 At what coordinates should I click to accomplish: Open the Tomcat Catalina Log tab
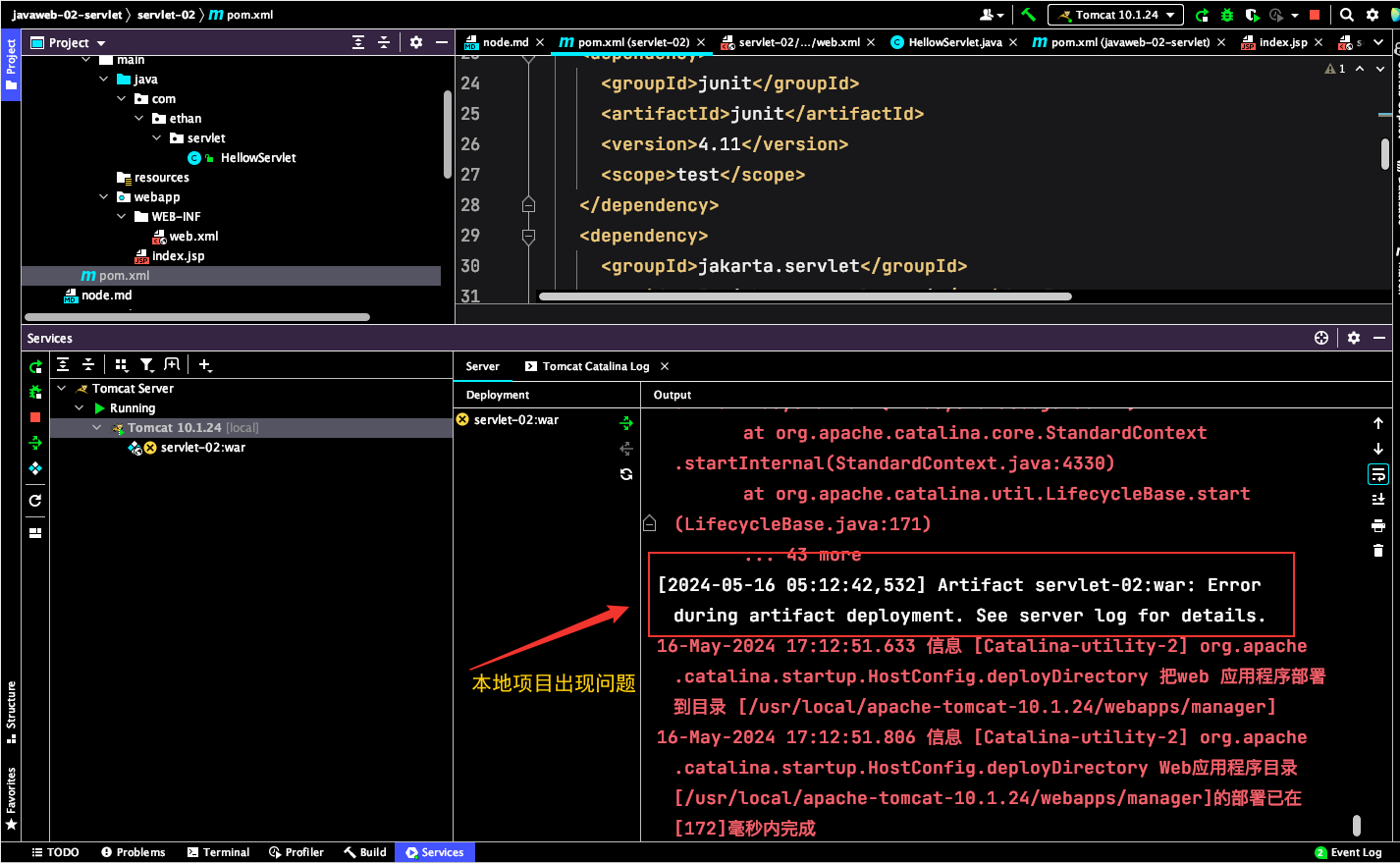[x=595, y=366]
